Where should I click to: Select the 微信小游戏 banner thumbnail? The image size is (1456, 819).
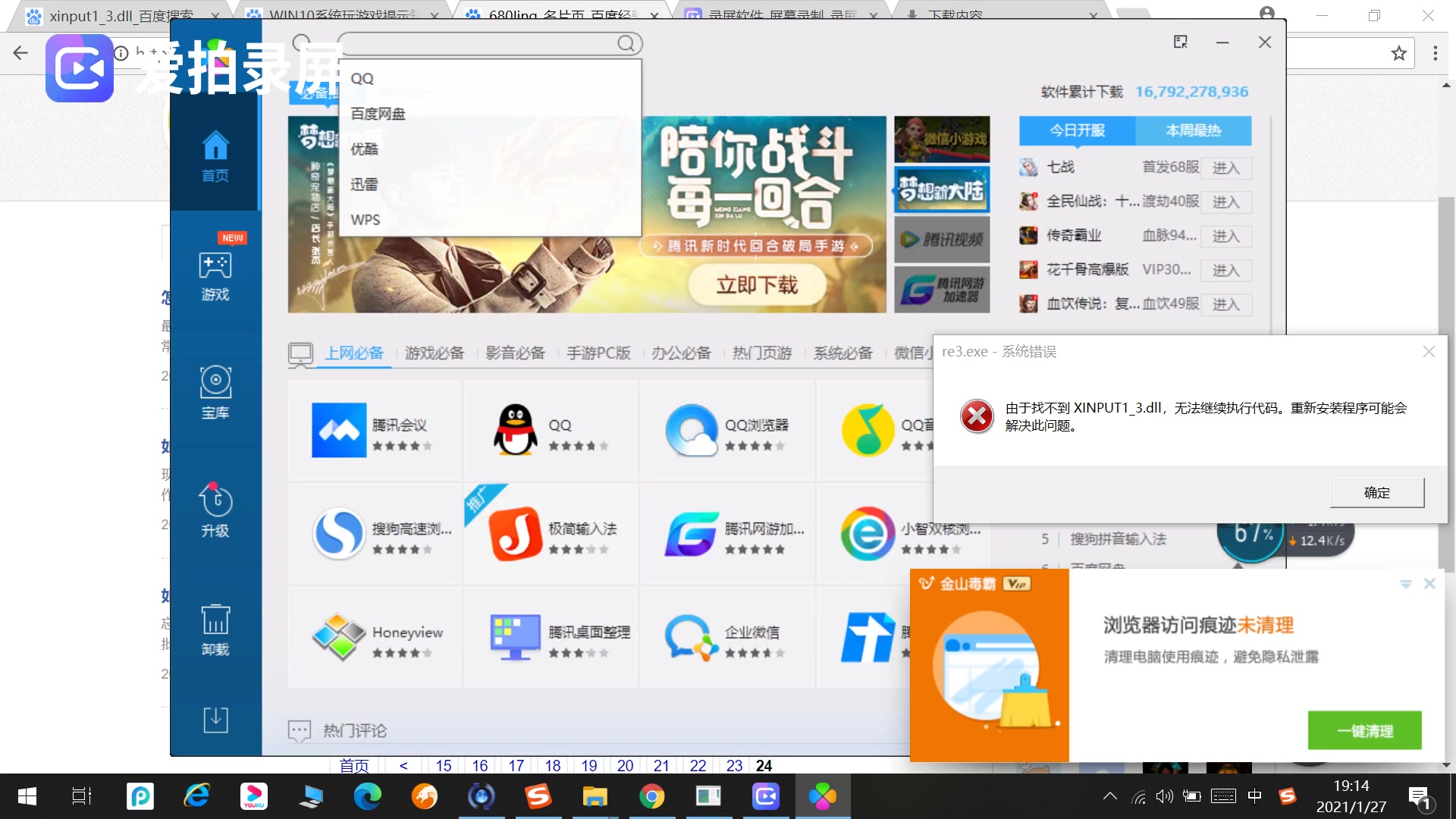point(942,139)
